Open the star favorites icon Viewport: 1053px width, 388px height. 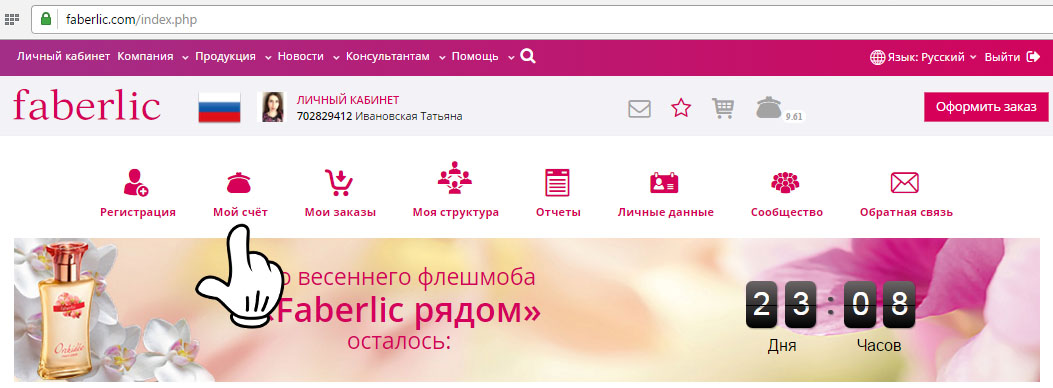click(681, 107)
